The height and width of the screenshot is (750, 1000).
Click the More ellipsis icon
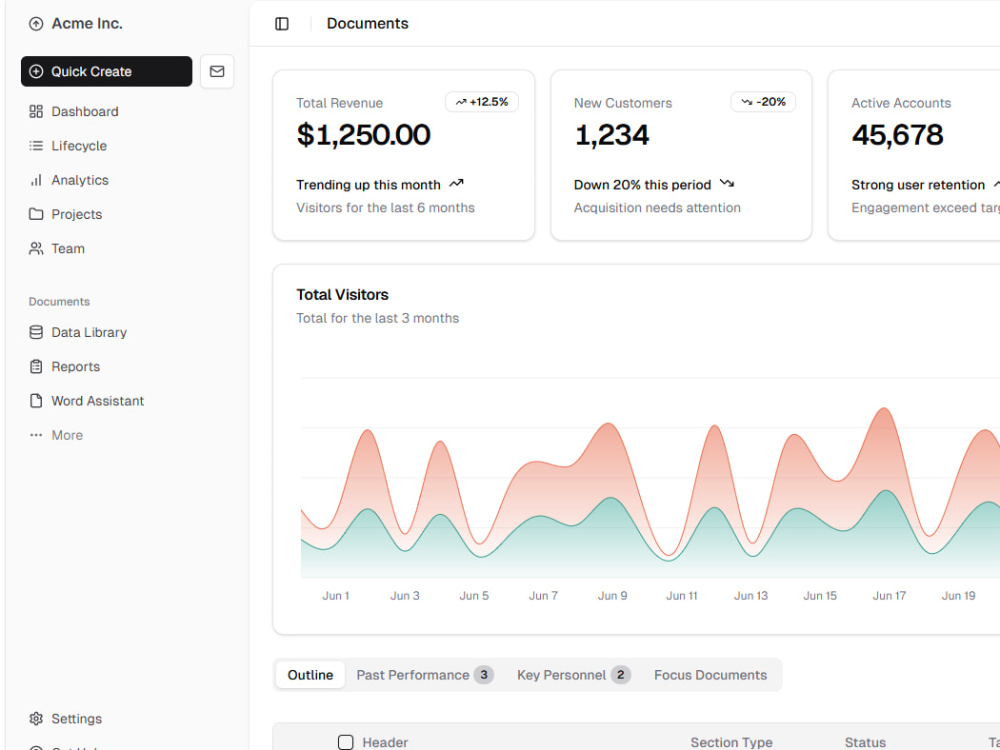pos(36,435)
